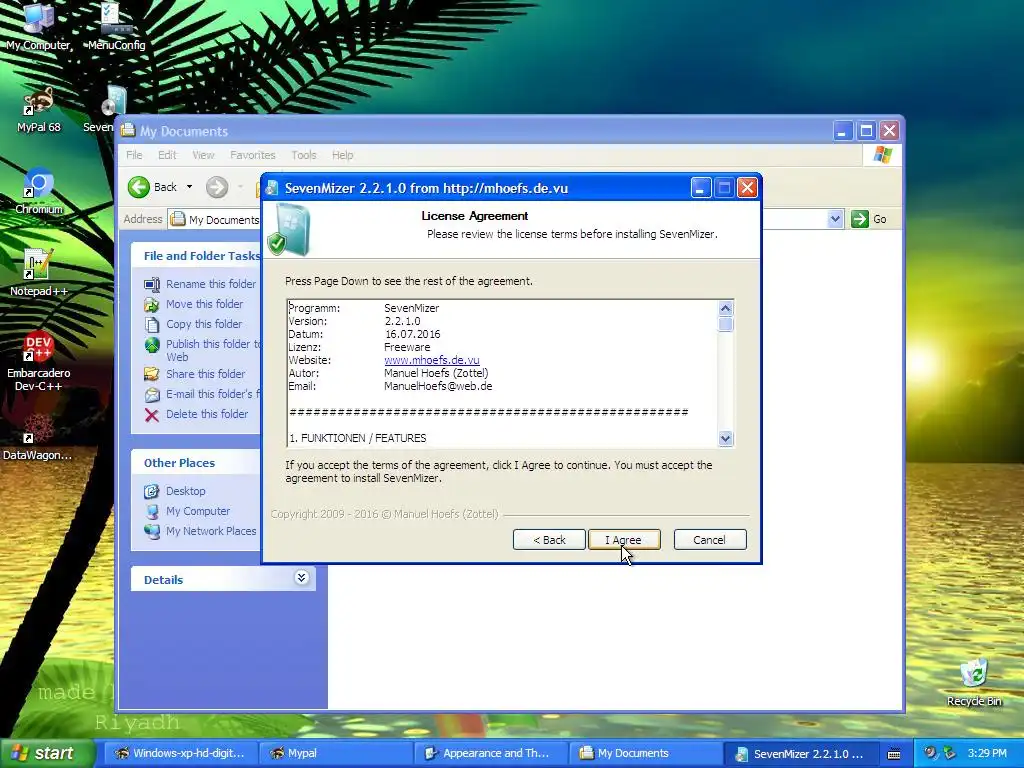Open www.mhoefs.de.vu link
1024x768 pixels.
point(432,360)
